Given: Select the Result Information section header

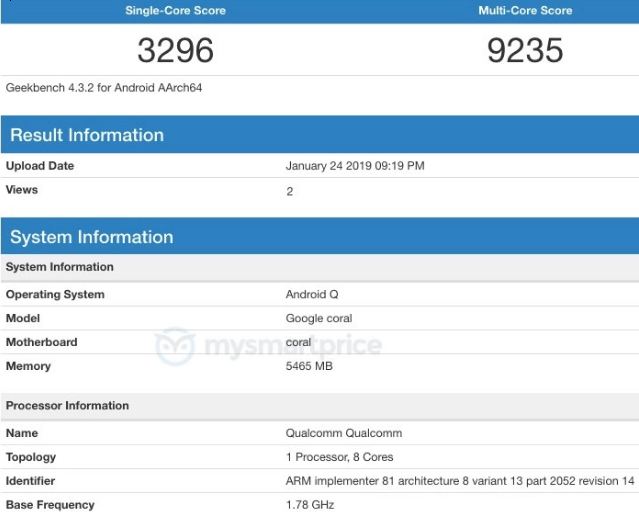Looking at the screenshot, I should click(87, 135).
